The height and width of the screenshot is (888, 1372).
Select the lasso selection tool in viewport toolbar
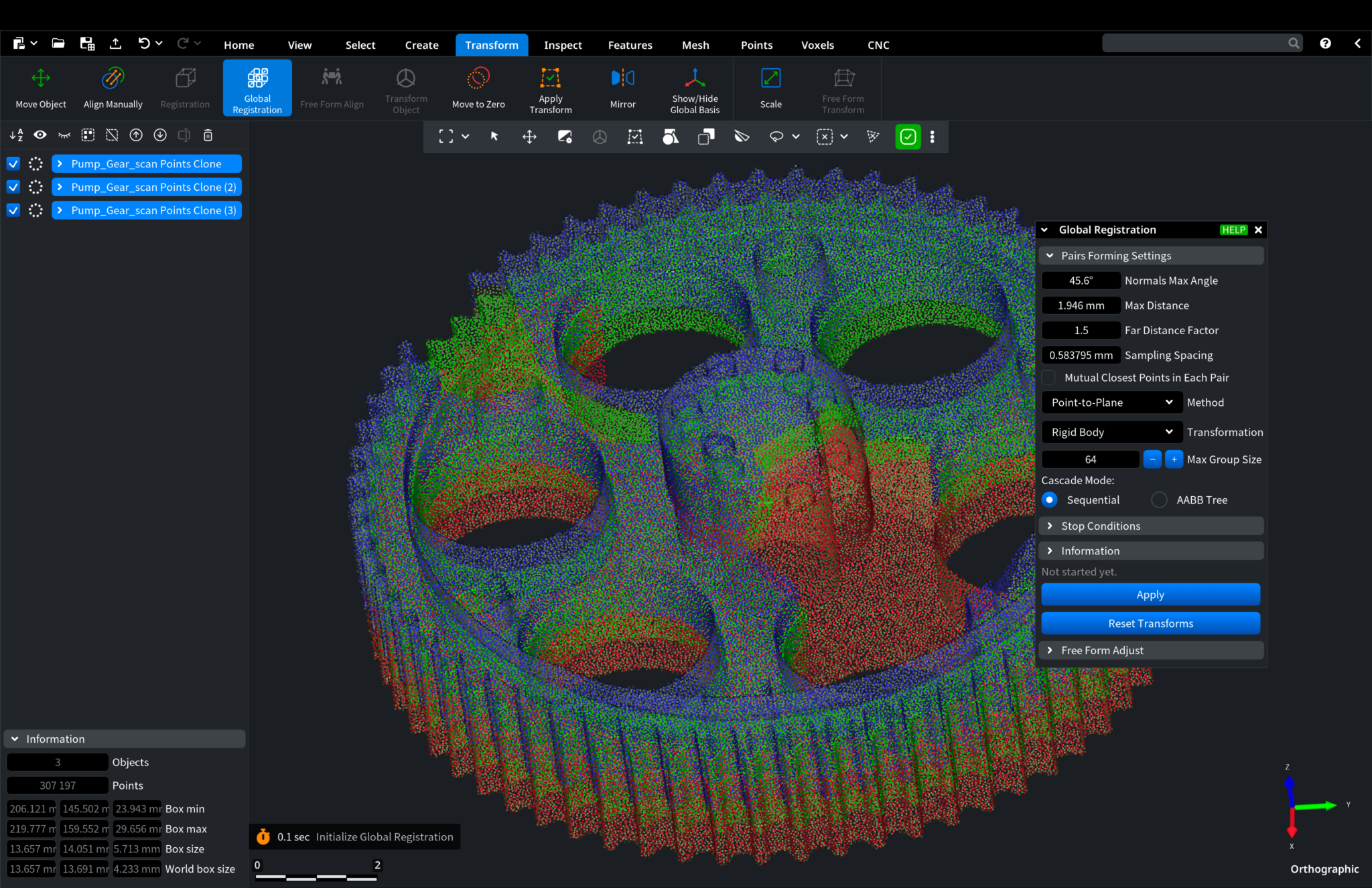pyautogui.click(x=777, y=137)
